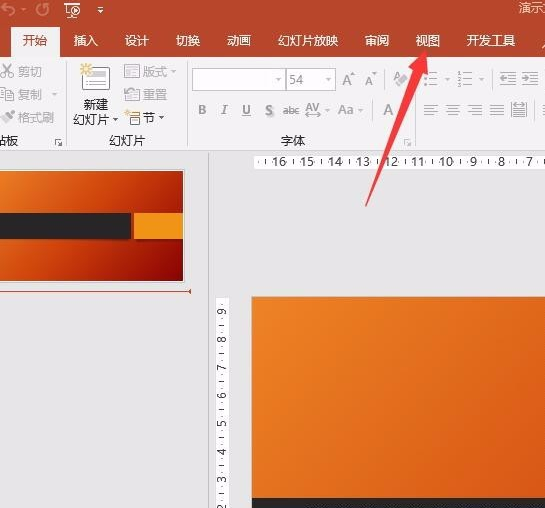Open the font color A picker
The width and height of the screenshot is (545, 508).
[x=388, y=110]
